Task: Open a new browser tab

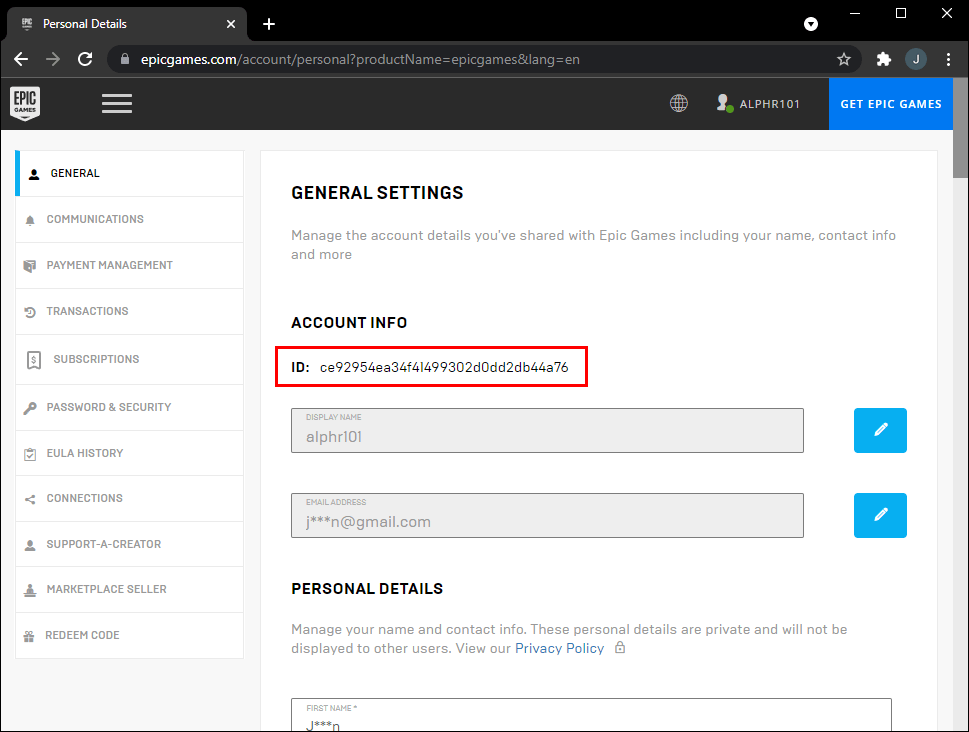Action: pyautogui.click(x=269, y=24)
